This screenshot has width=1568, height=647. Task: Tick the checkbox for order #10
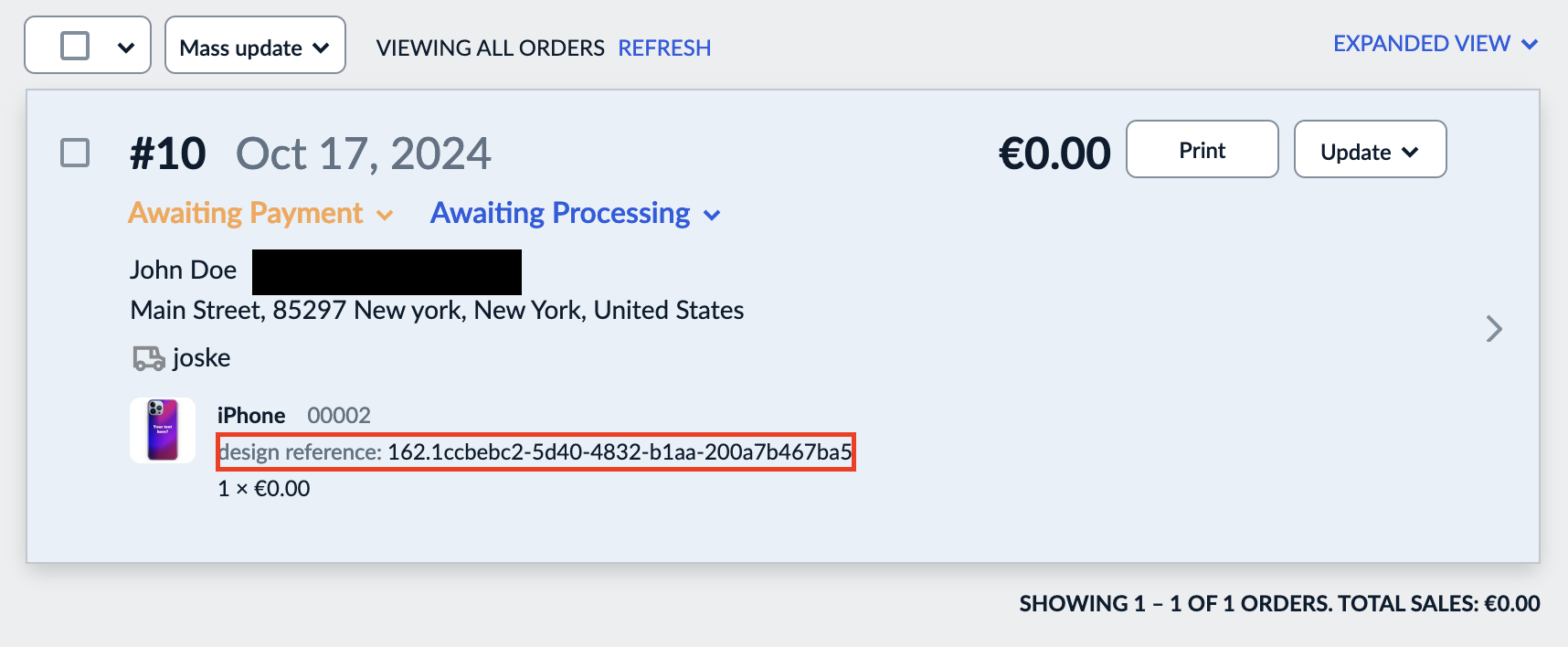point(75,153)
